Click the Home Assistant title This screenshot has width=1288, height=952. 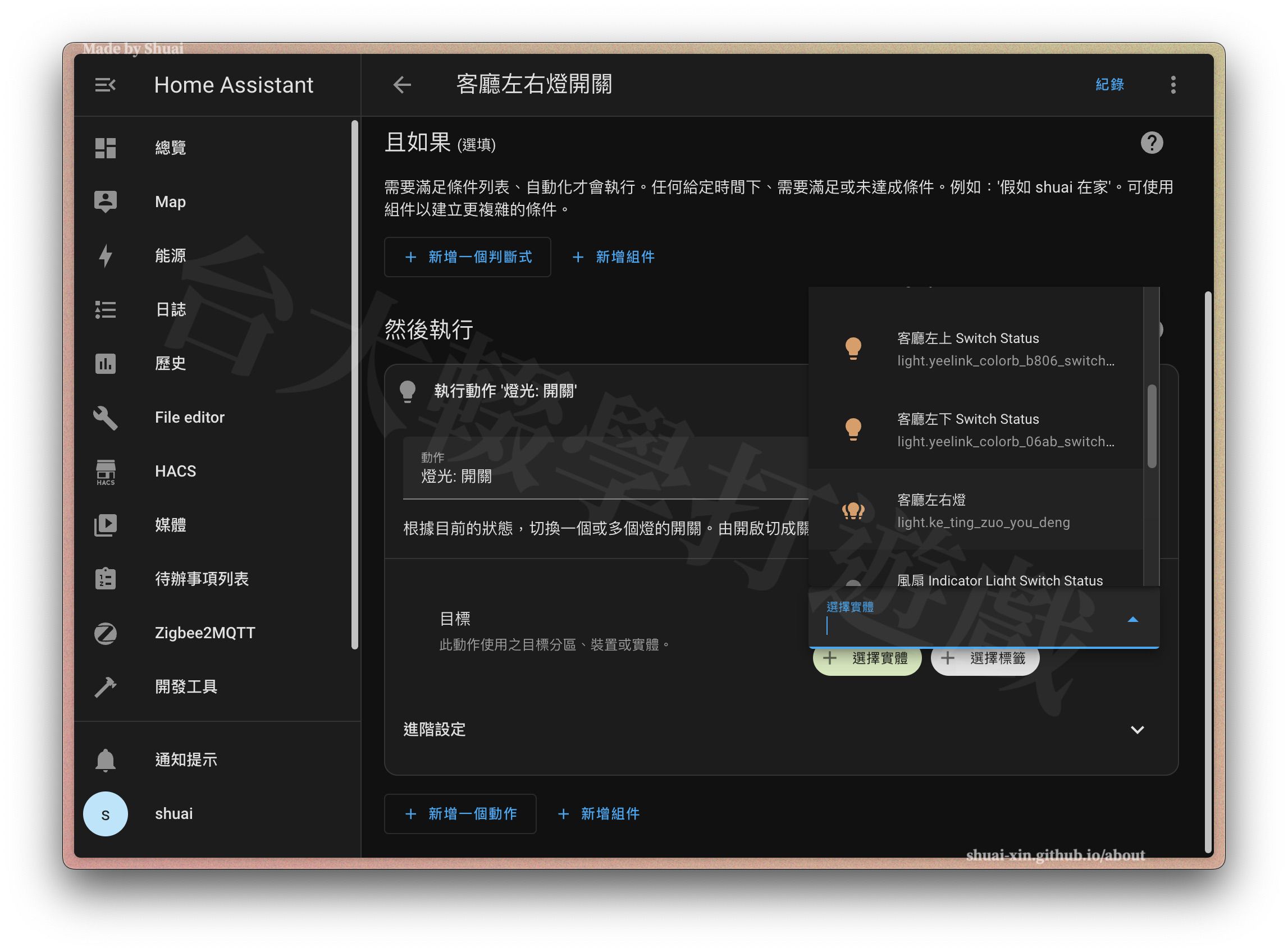click(x=234, y=85)
